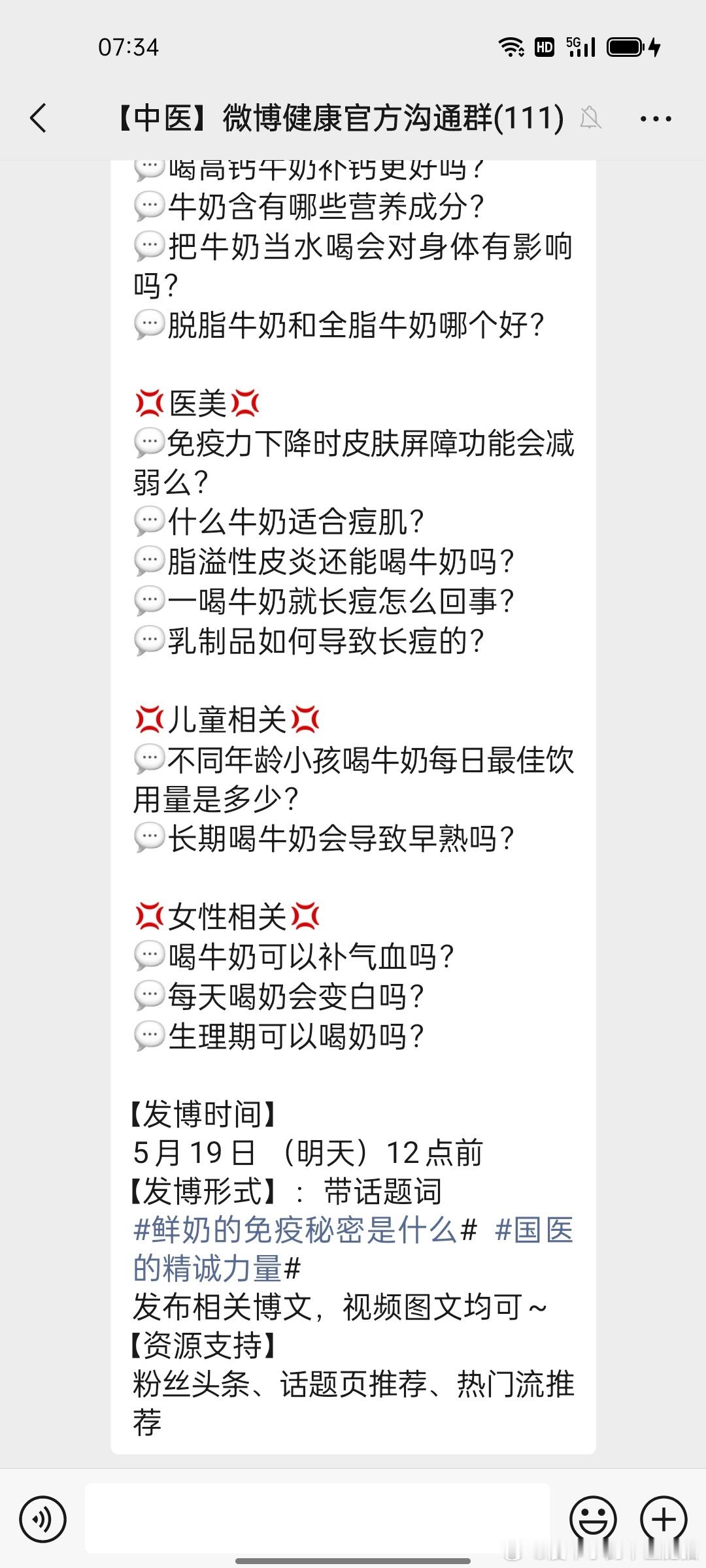This screenshot has width=706, height=1568.
Task: Tap the 医美 section heading in message
Action: click(x=197, y=404)
